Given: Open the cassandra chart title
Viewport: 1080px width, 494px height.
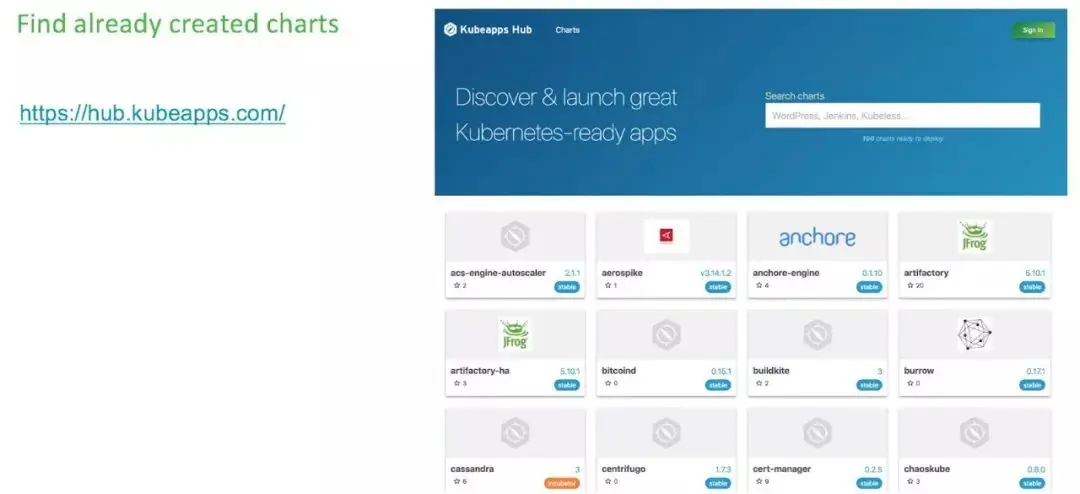Looking at the screenshot, I should pos(472,469).
